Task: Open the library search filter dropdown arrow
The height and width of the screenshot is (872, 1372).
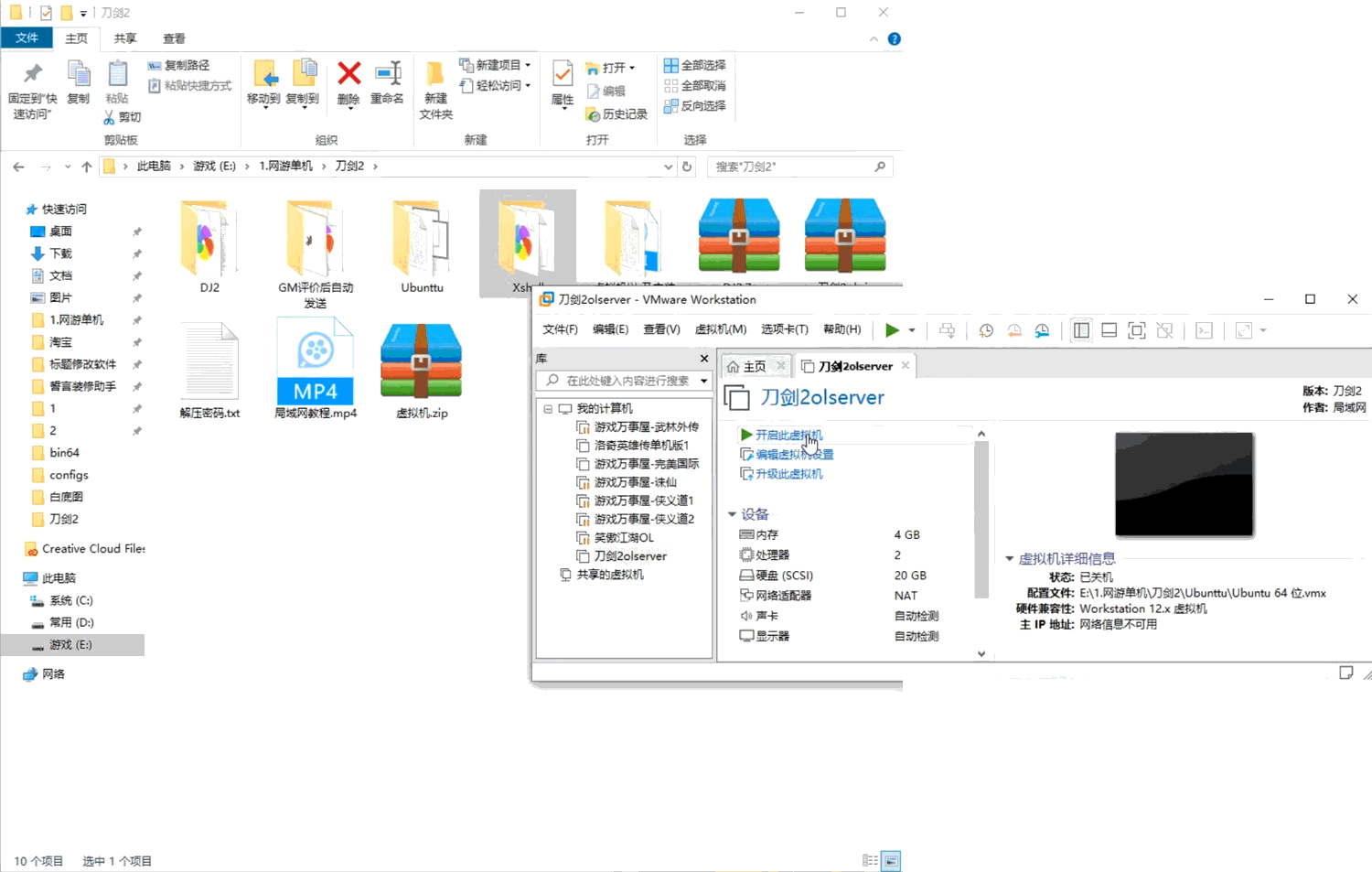Action: click(703, 381)
